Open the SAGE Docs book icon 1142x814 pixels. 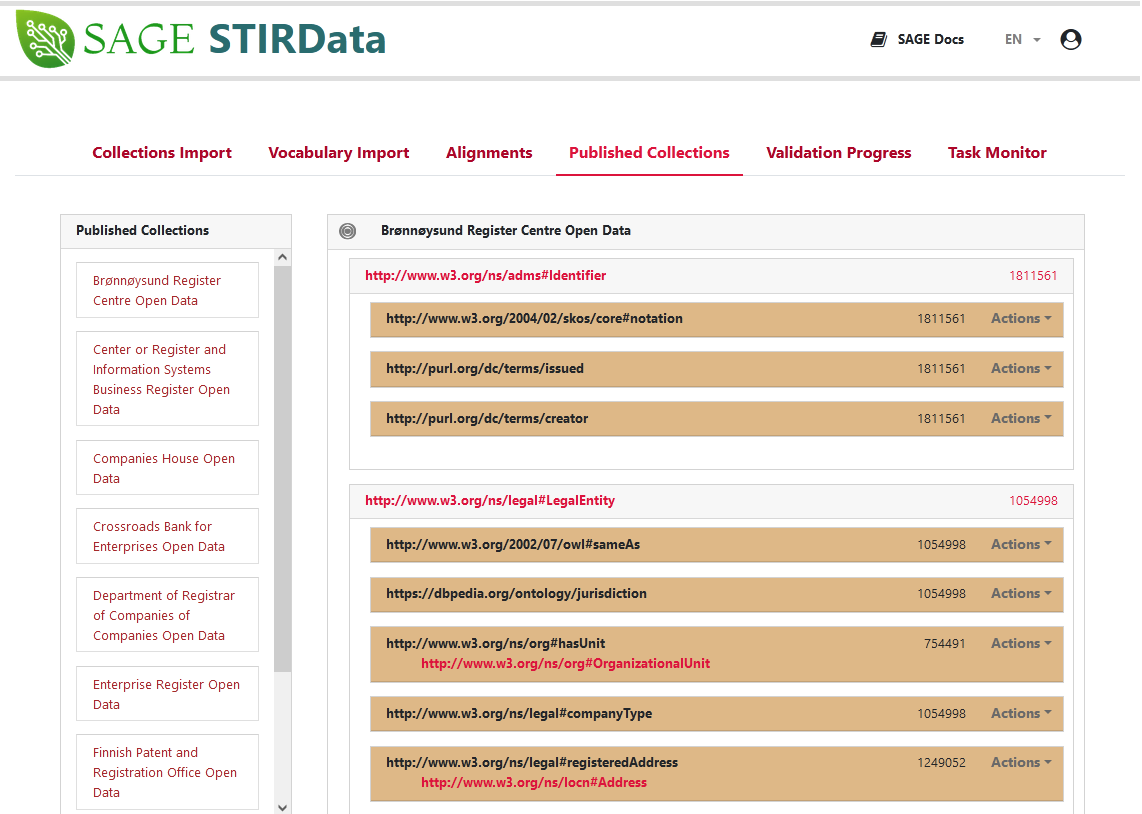pyautogui.click(x=879, y=39)
